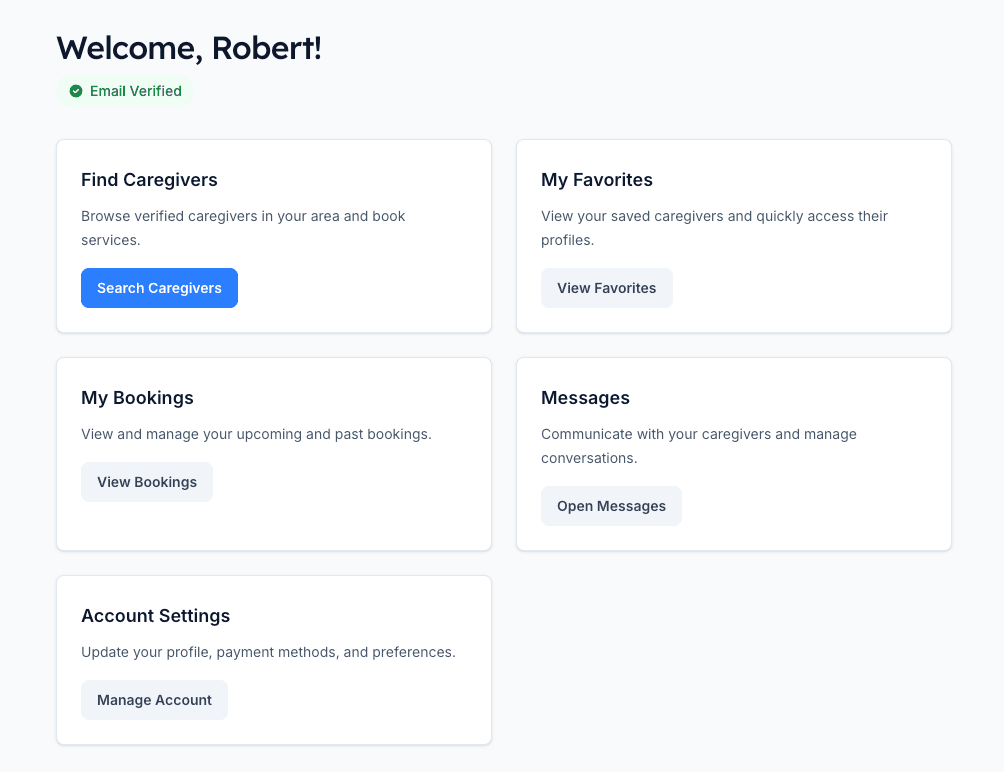Open Messages via its button

(x=611, y=506)
